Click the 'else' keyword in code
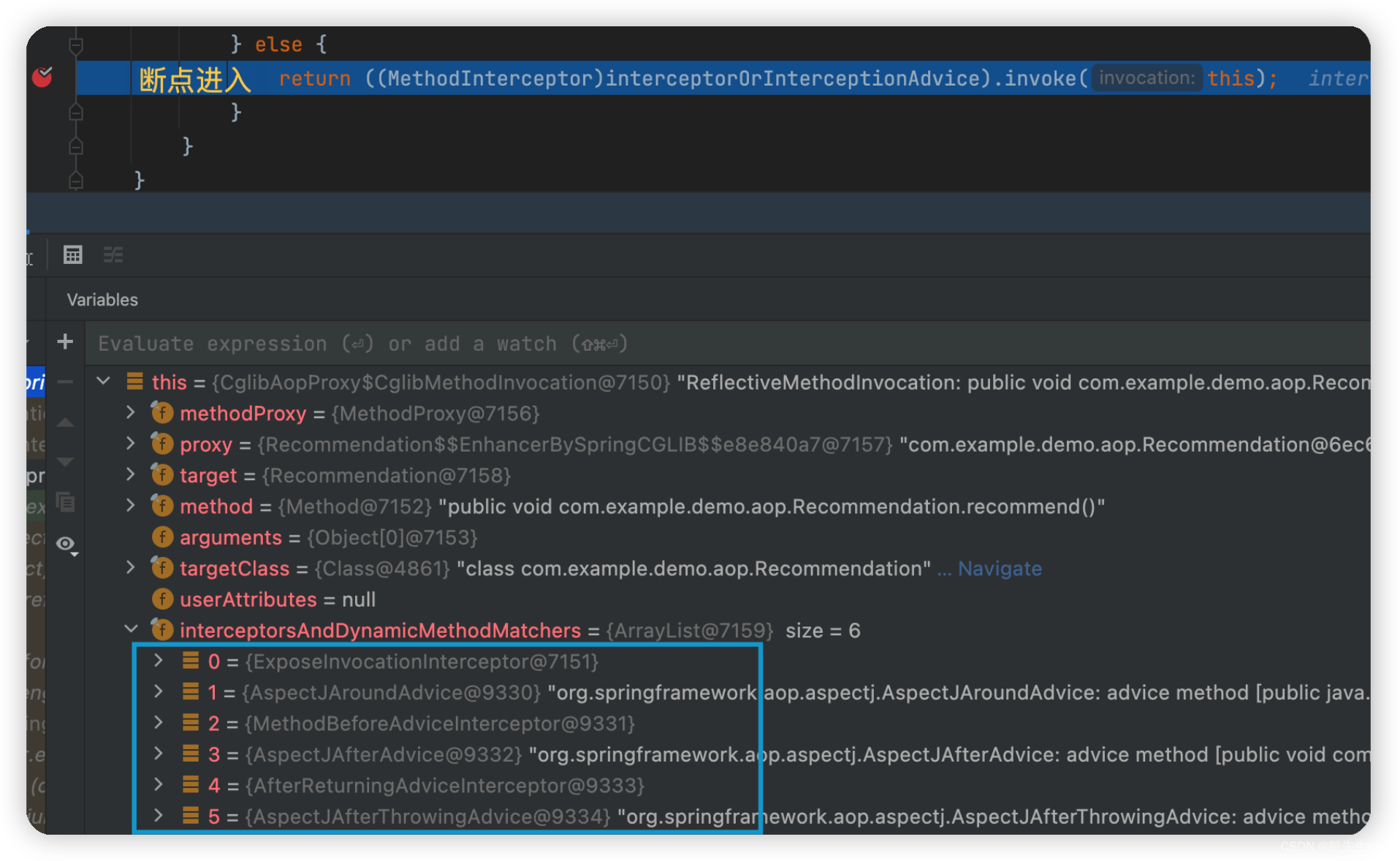The image size is (1400, 861). (278, 45)
